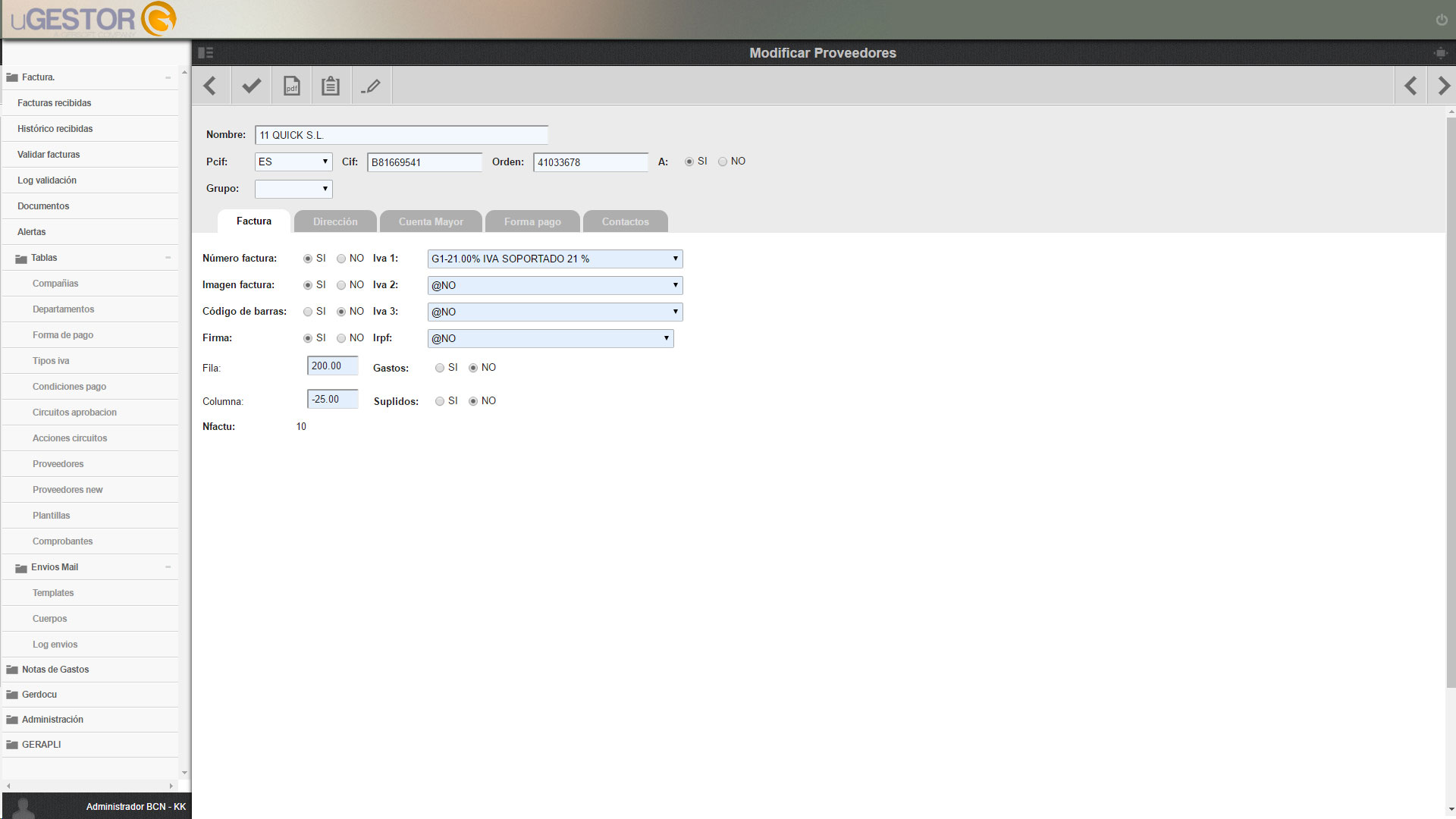Open Documentos in sidebar
The image size is (1456, 819).
[90, 206]
